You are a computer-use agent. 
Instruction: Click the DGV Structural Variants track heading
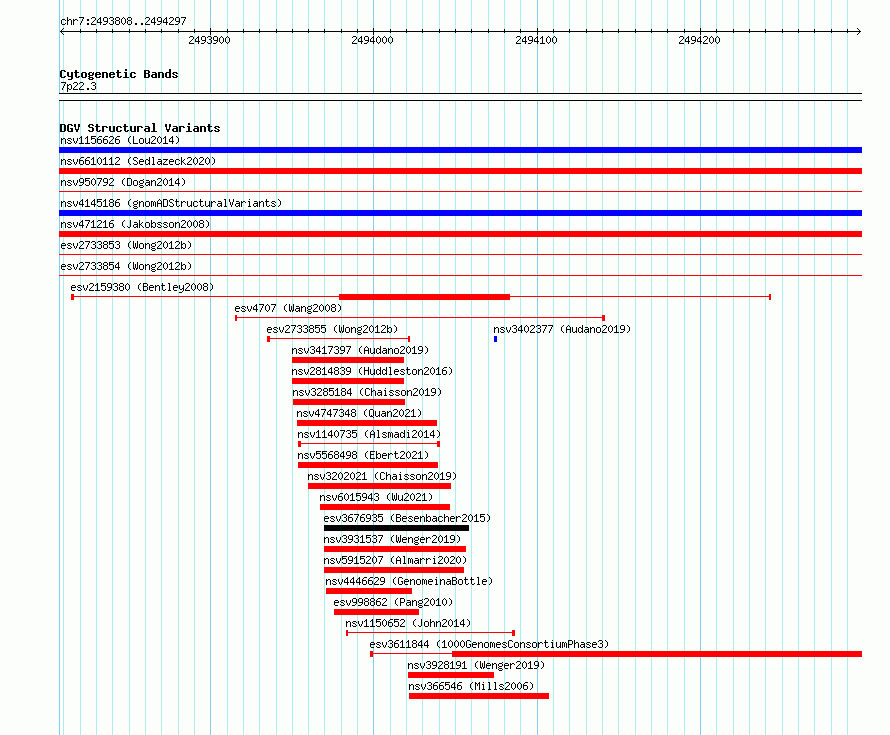140,128
